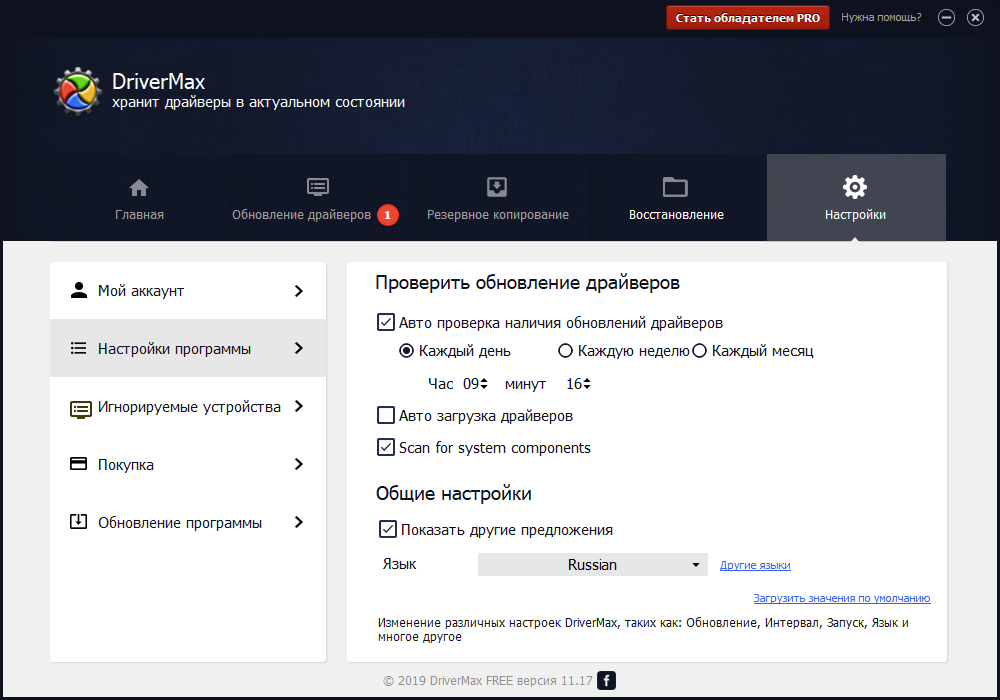The image size is (1000, 700).
Task: Click the footer version text 11.17
Action: pyautogui.click(x=577, y=680)
